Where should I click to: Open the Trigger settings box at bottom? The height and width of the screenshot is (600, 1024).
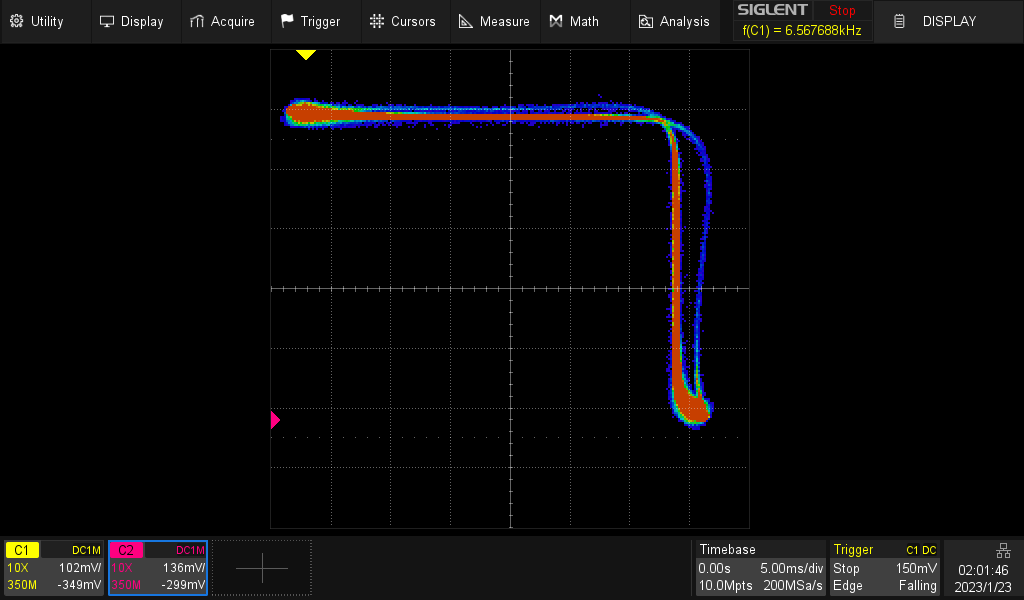[885, 567]
